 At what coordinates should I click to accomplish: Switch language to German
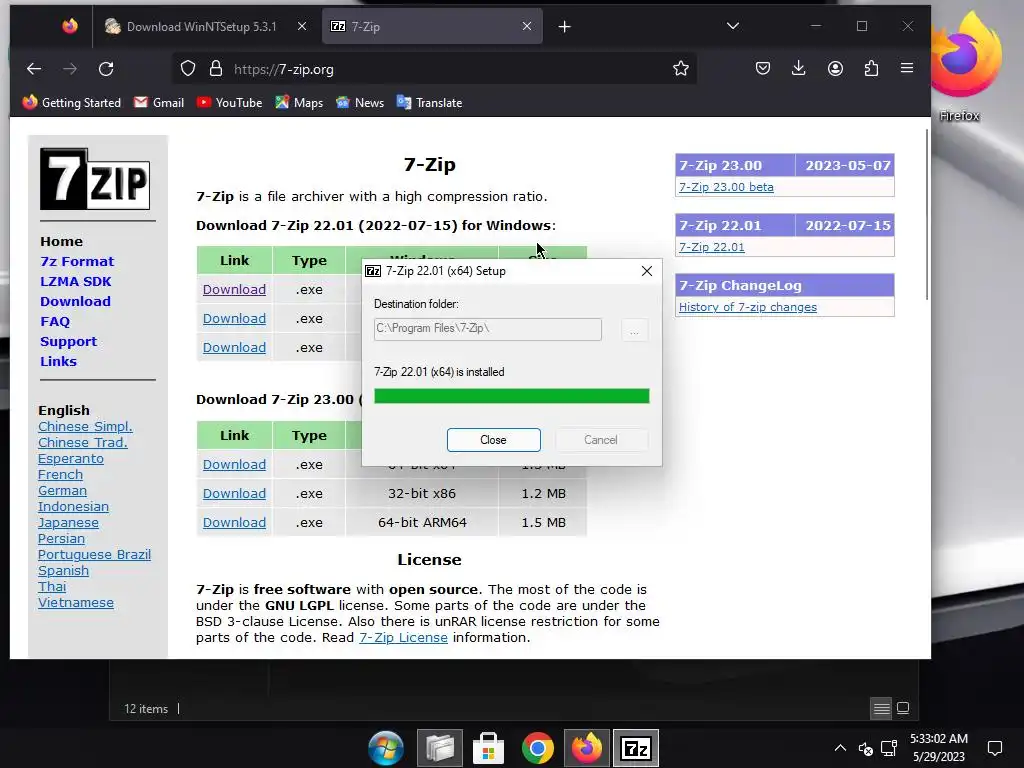coord(62,490)
